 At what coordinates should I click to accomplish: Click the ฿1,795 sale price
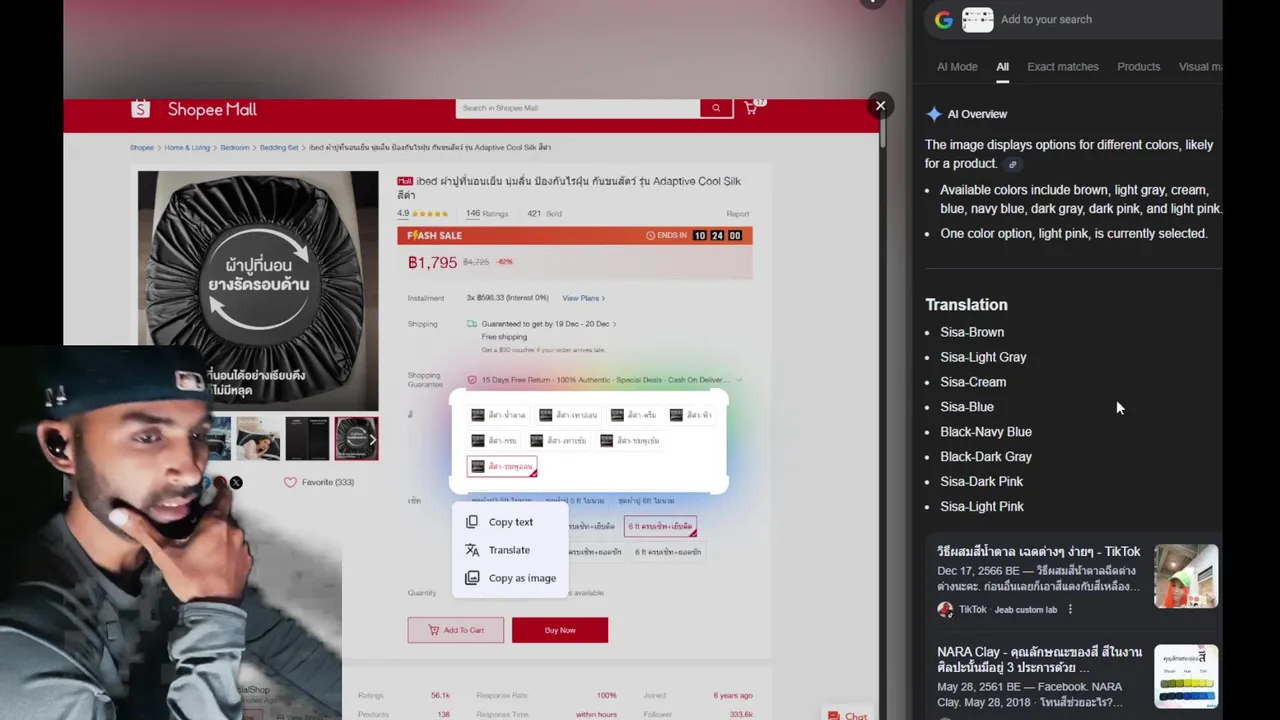[432, 262]
